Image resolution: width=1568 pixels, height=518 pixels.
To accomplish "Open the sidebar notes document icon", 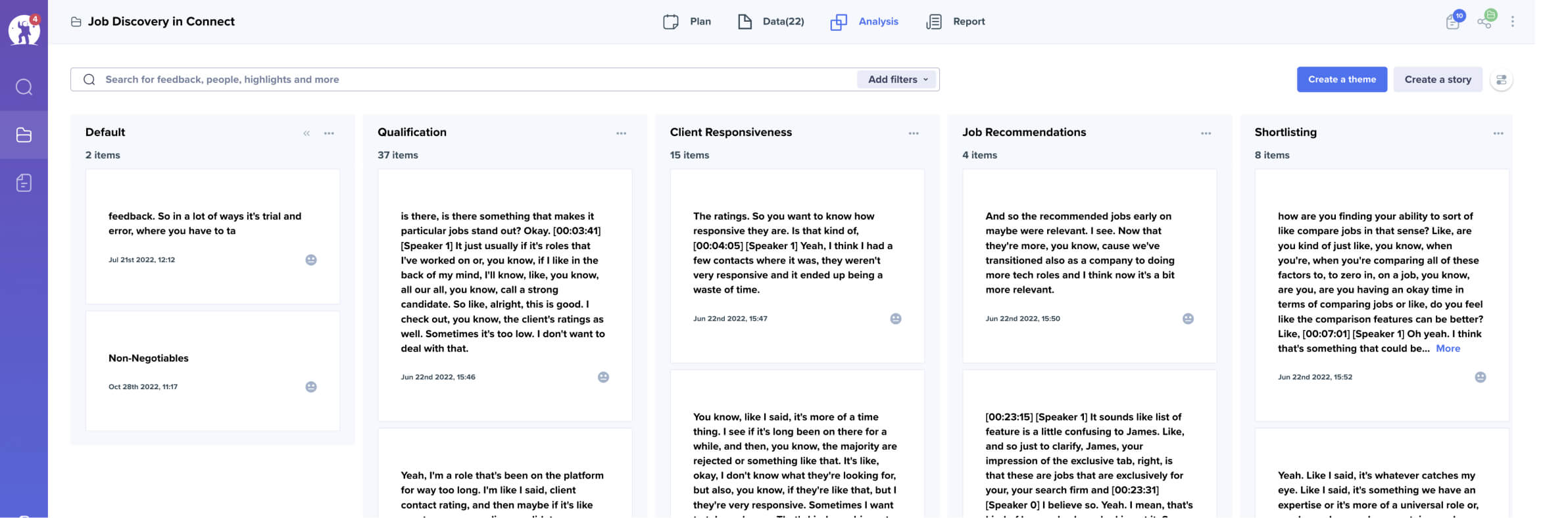I will 24,183.
